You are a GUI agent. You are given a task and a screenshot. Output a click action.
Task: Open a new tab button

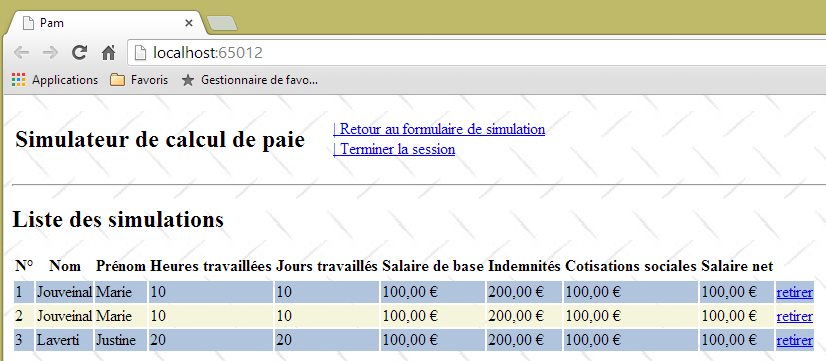pyautogui.click(x=222, y=23)
